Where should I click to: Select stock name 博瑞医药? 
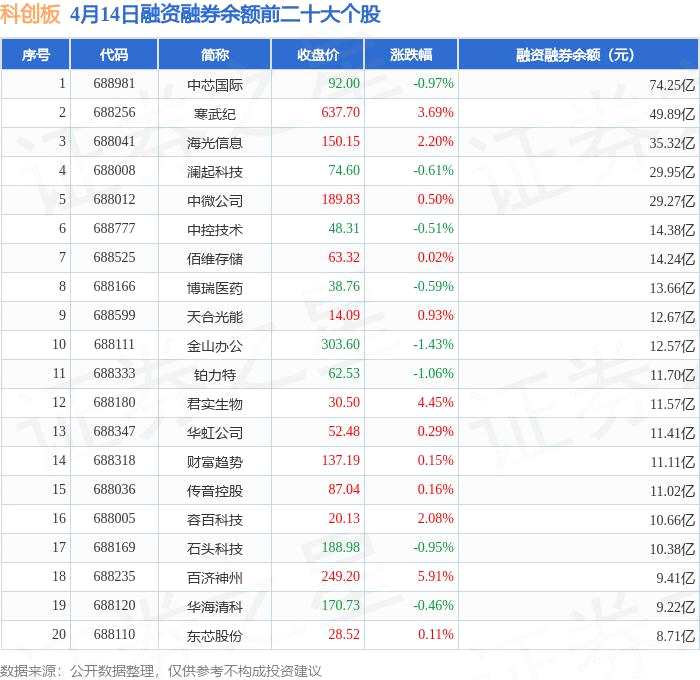click(215, 288)
